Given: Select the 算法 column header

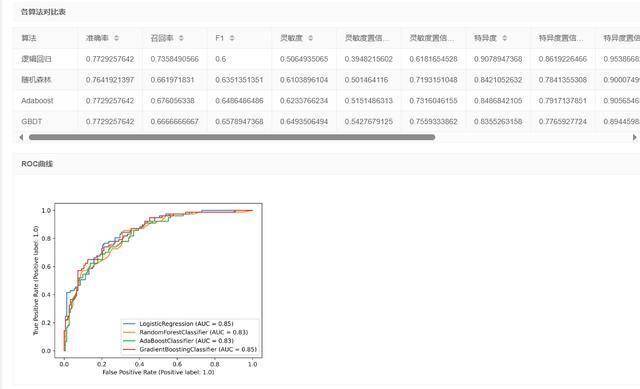Looking at the screenshot, I should point(29,38).
